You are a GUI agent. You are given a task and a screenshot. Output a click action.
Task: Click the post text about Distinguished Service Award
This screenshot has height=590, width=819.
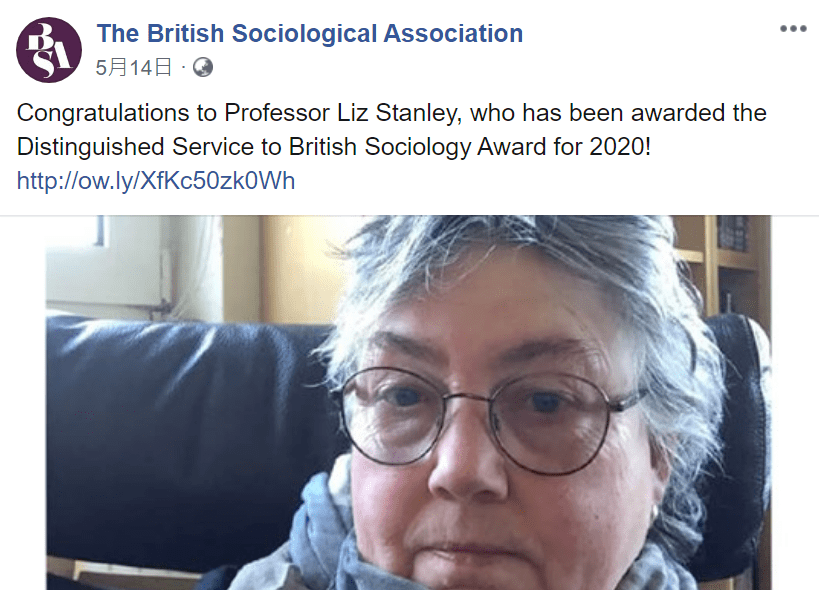coord(392,130)
